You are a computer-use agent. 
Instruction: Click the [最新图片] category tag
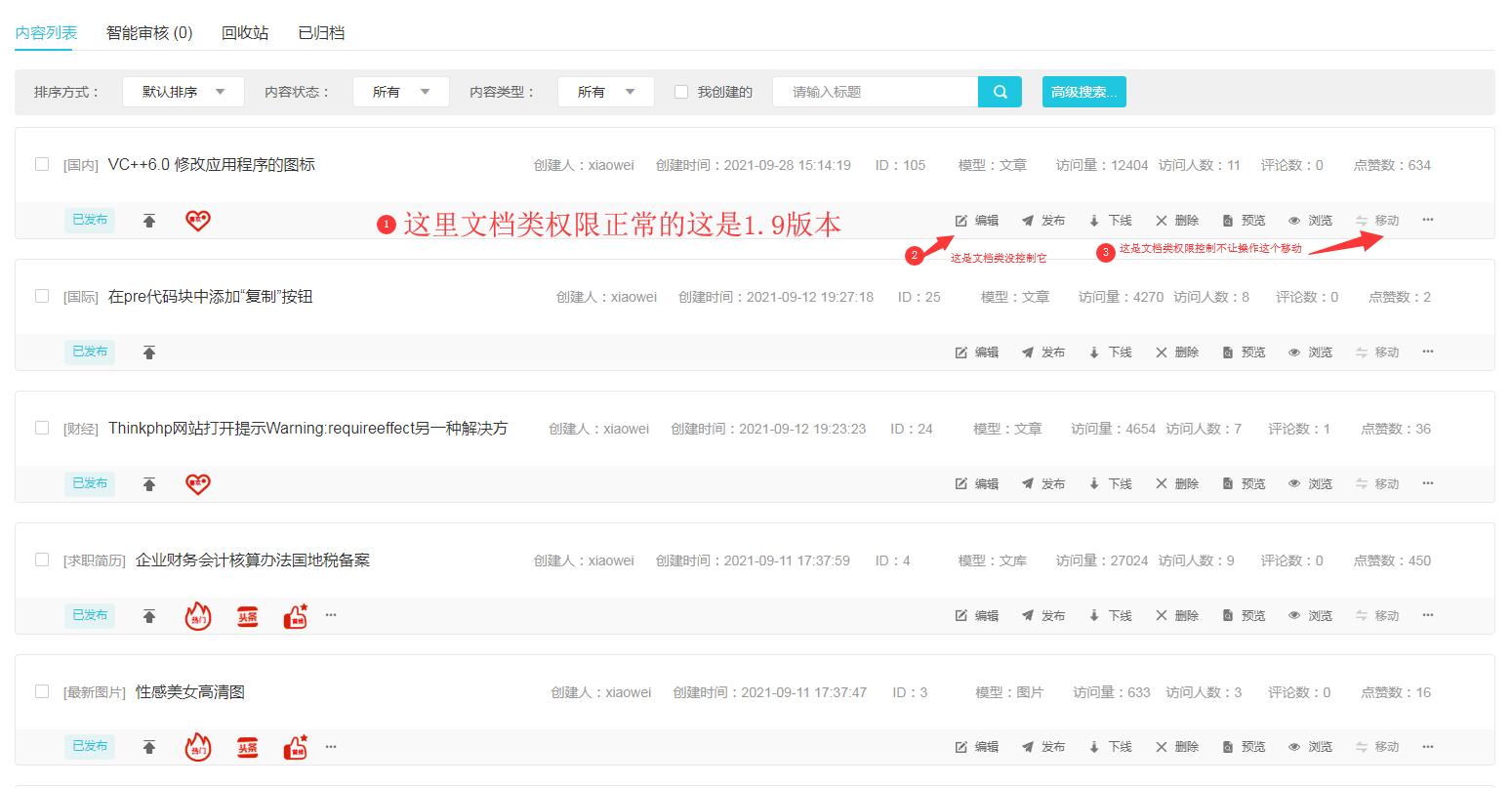click(x=95, y=692)
